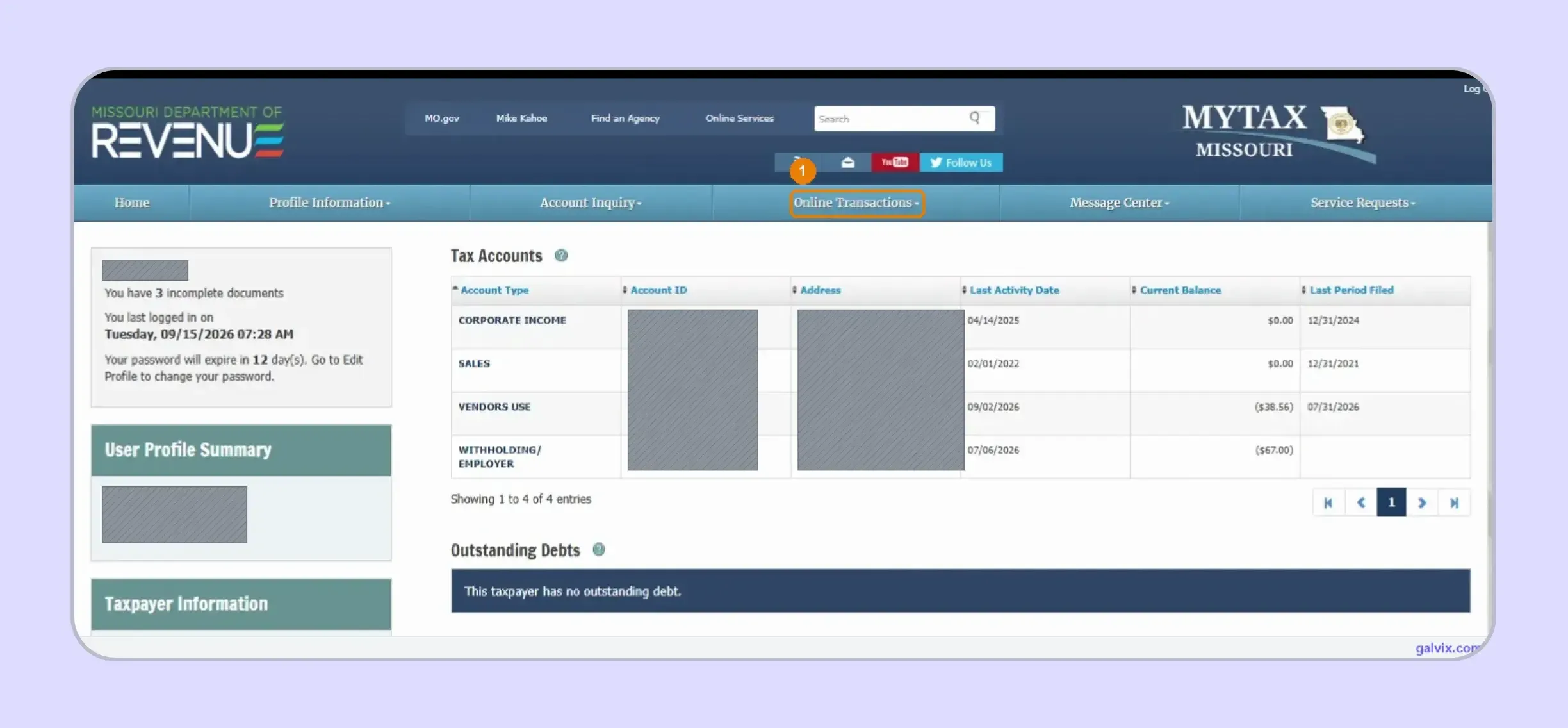Viewport: 1568px width, 728px height.
Task: Expand the Profile Information dropdown
Action: point(329,203)
